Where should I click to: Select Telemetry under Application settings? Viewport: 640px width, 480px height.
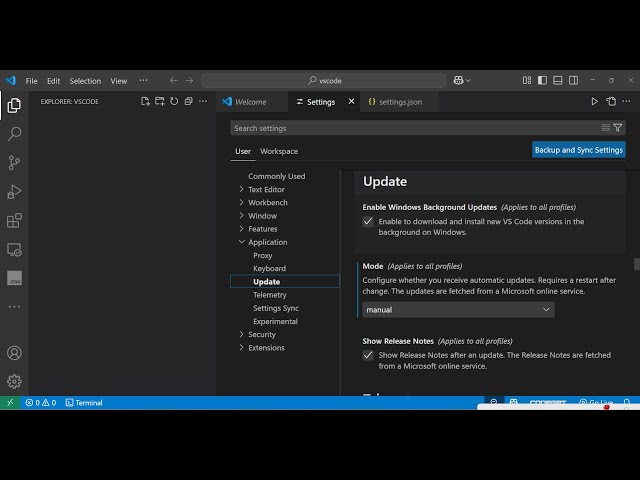[270, 295]
